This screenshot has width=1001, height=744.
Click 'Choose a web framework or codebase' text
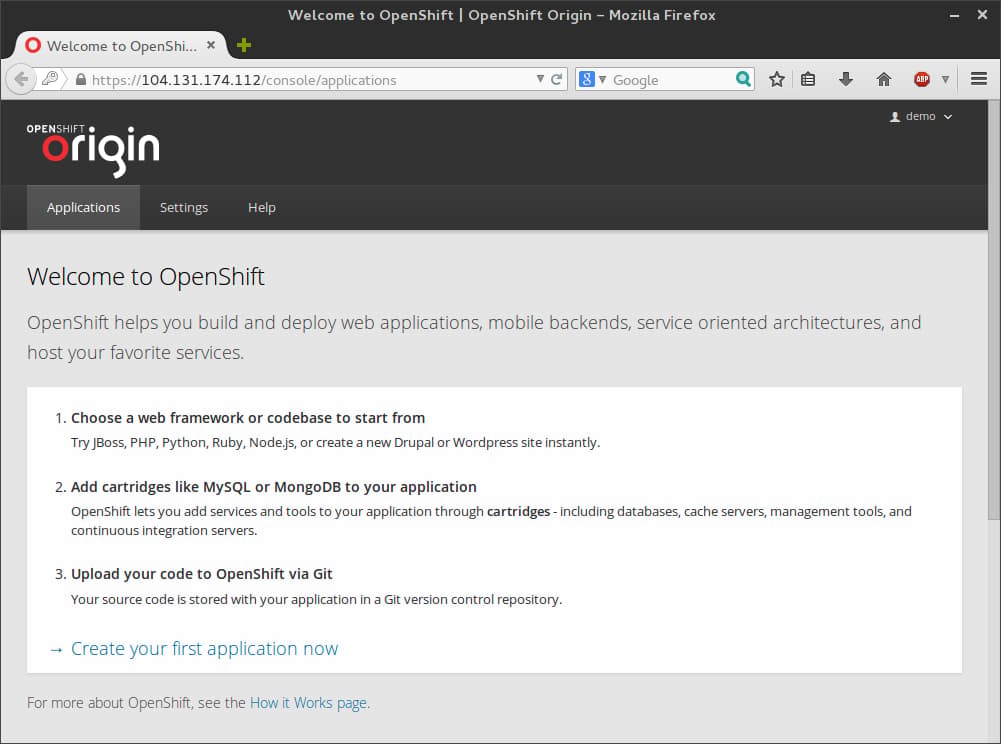(248, 418)
